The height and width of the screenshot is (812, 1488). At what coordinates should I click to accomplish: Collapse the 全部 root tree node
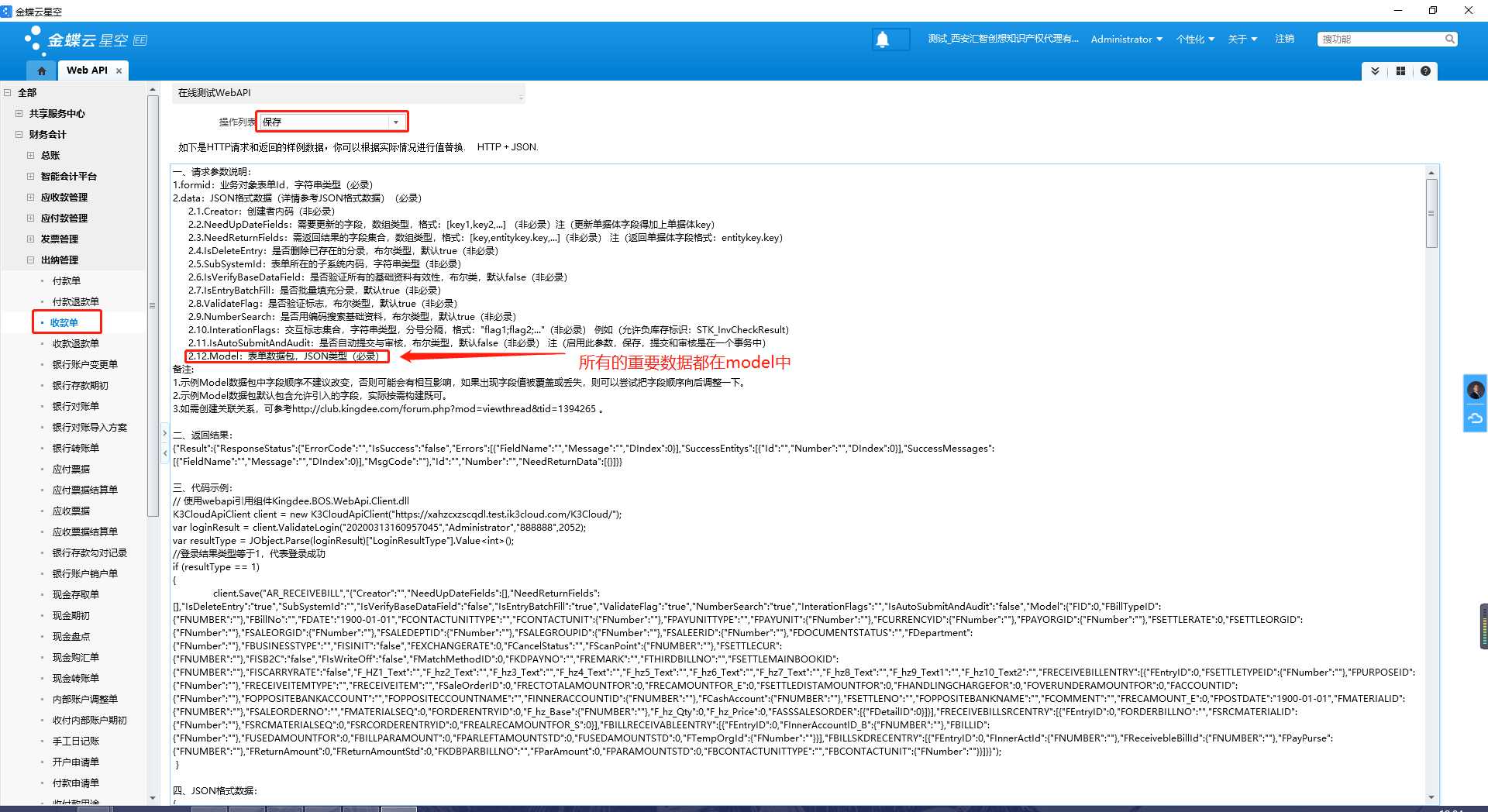click(x=8, y=92)
